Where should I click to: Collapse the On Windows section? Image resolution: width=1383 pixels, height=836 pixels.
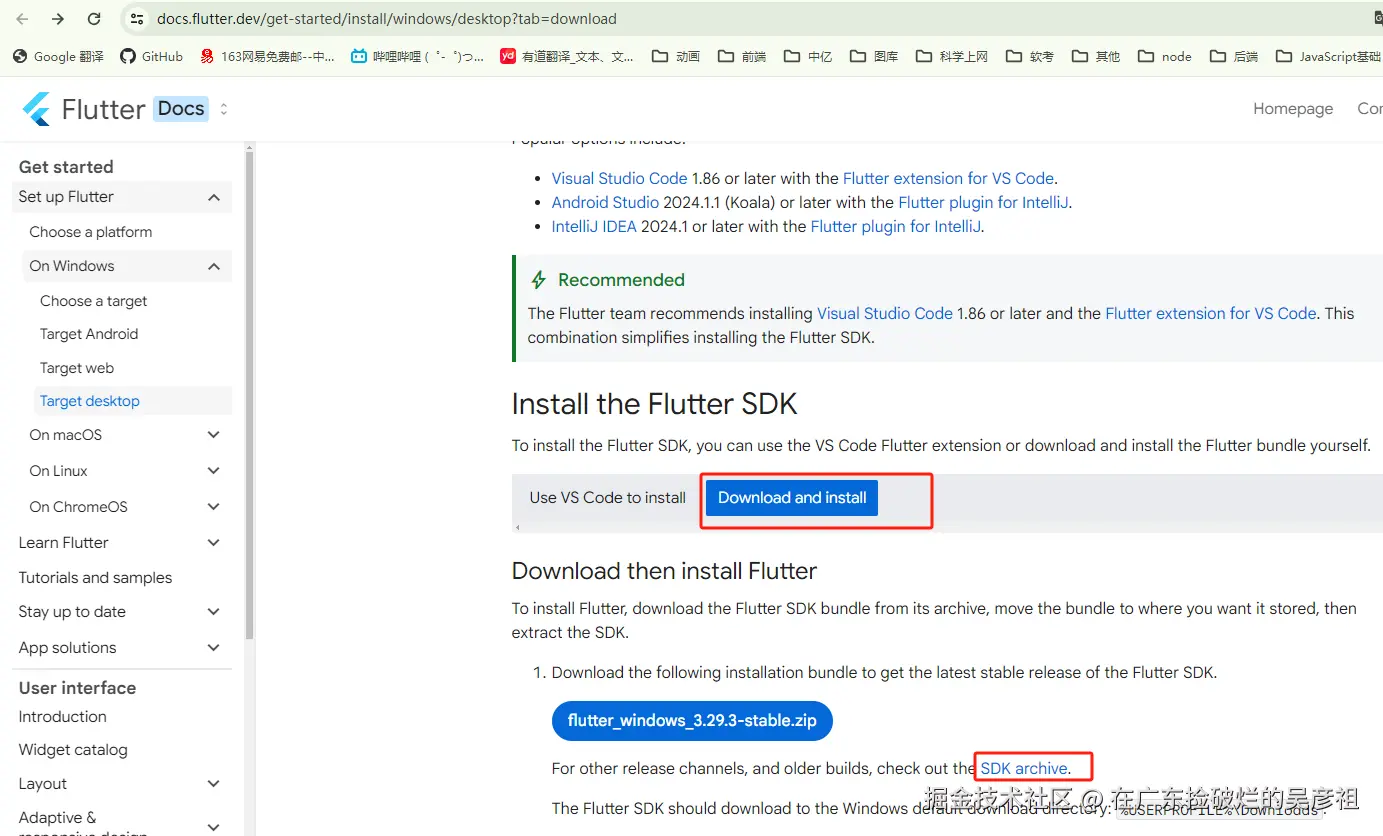coord(127,266)
